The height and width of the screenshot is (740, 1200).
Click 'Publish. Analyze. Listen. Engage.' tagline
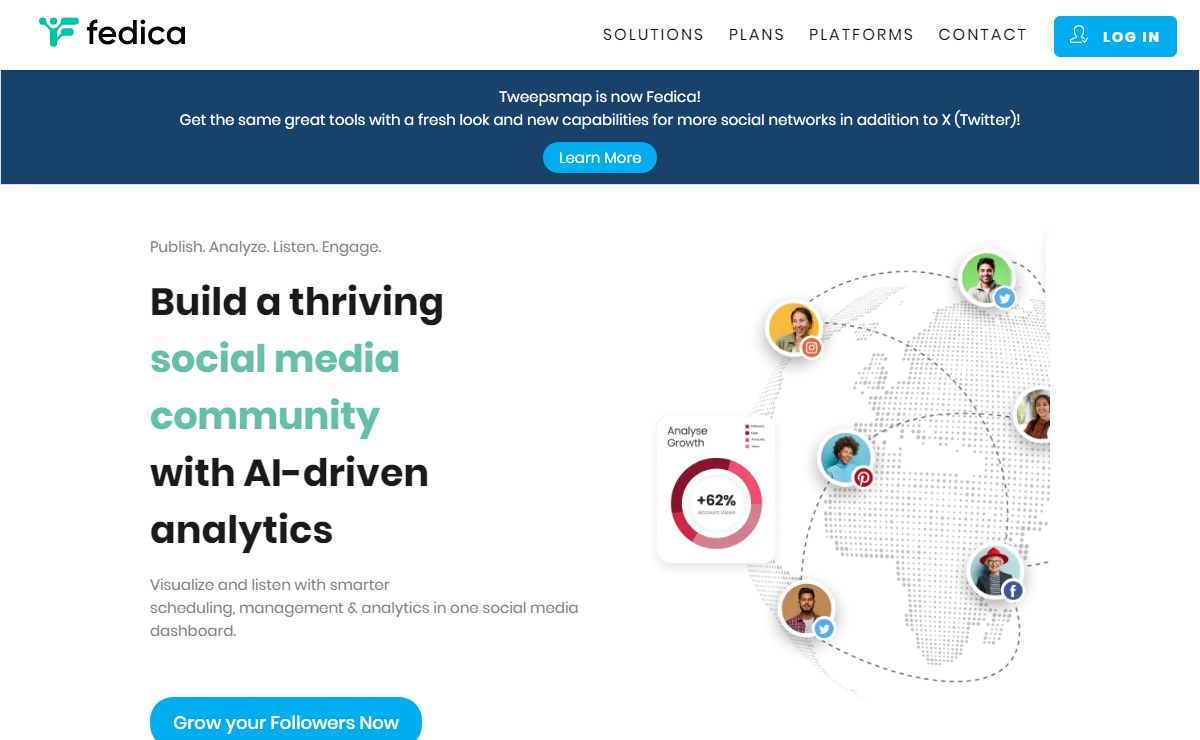(x=265, y=247)
